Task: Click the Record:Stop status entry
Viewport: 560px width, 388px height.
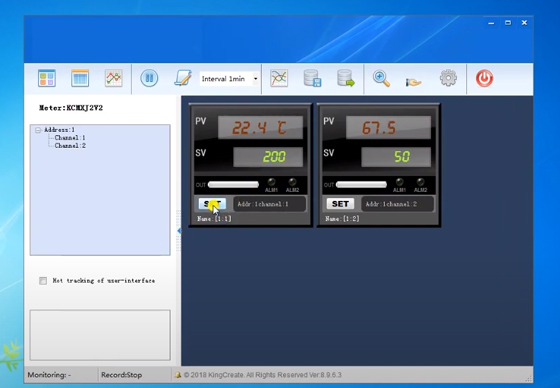Action: click(x=121, y=375)
